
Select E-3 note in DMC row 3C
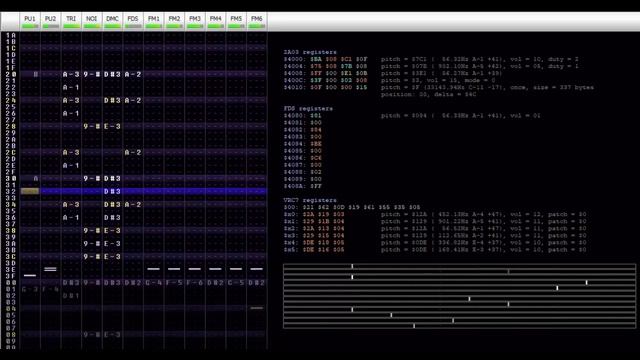pyautogui.click(x=112, y=257)
